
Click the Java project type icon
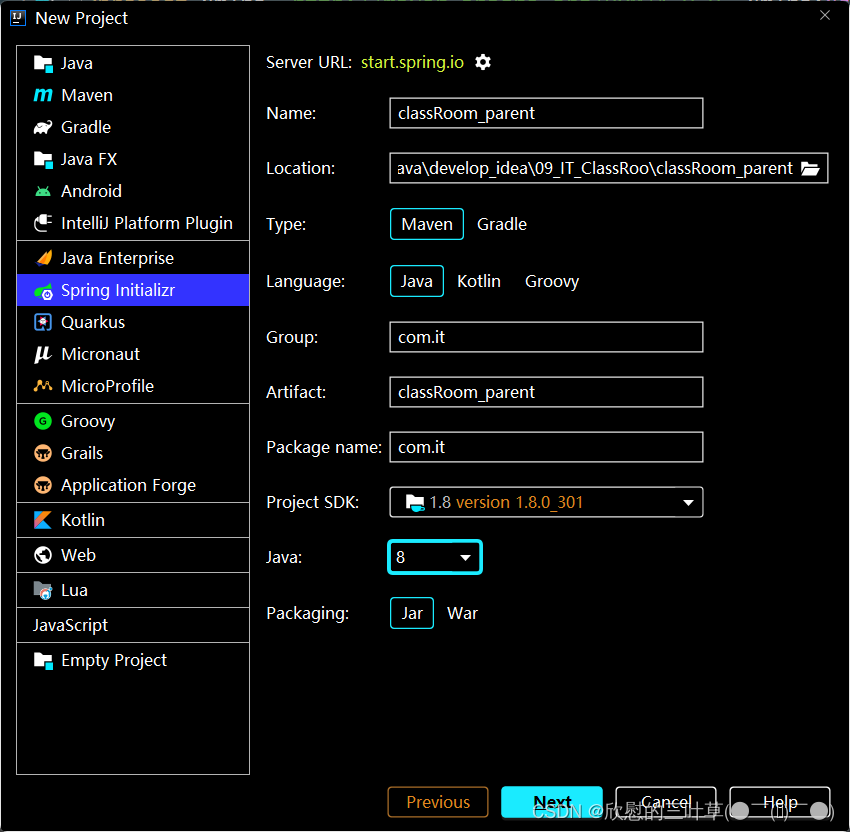coord(43,64)
